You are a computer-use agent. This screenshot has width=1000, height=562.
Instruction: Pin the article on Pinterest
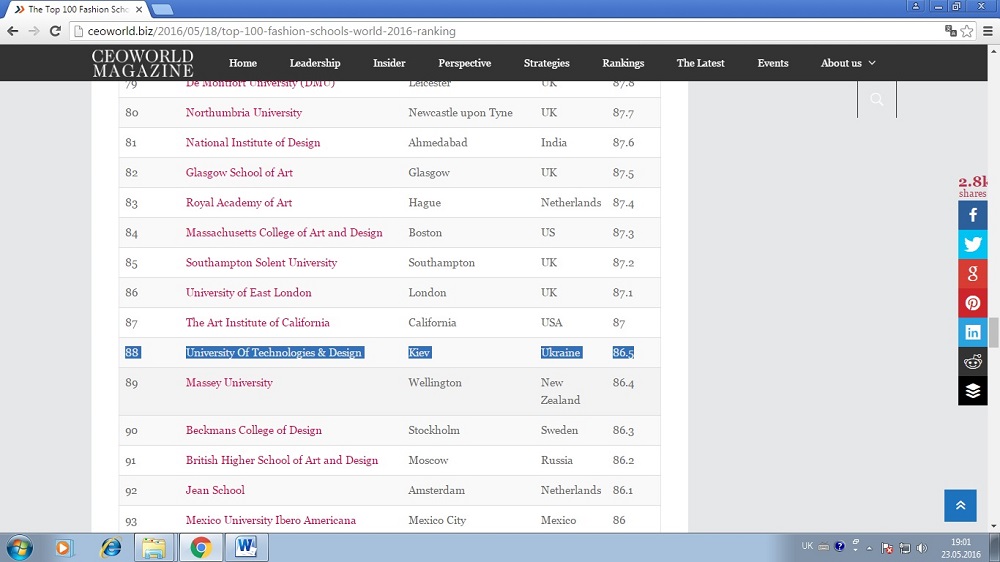973,303
